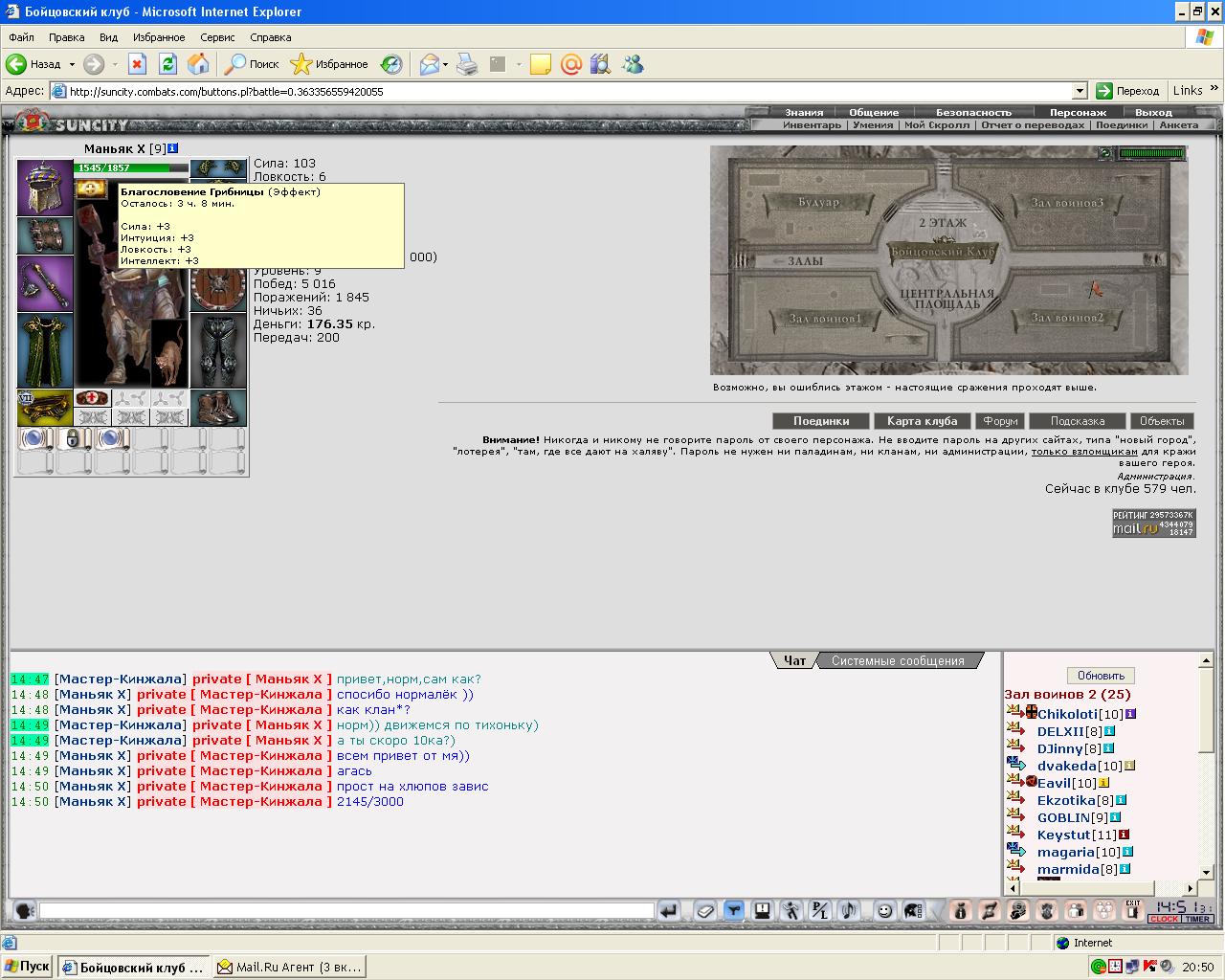Switch to the Чат tab
The image size is (1225, 980).
click(x=794, y=660)
